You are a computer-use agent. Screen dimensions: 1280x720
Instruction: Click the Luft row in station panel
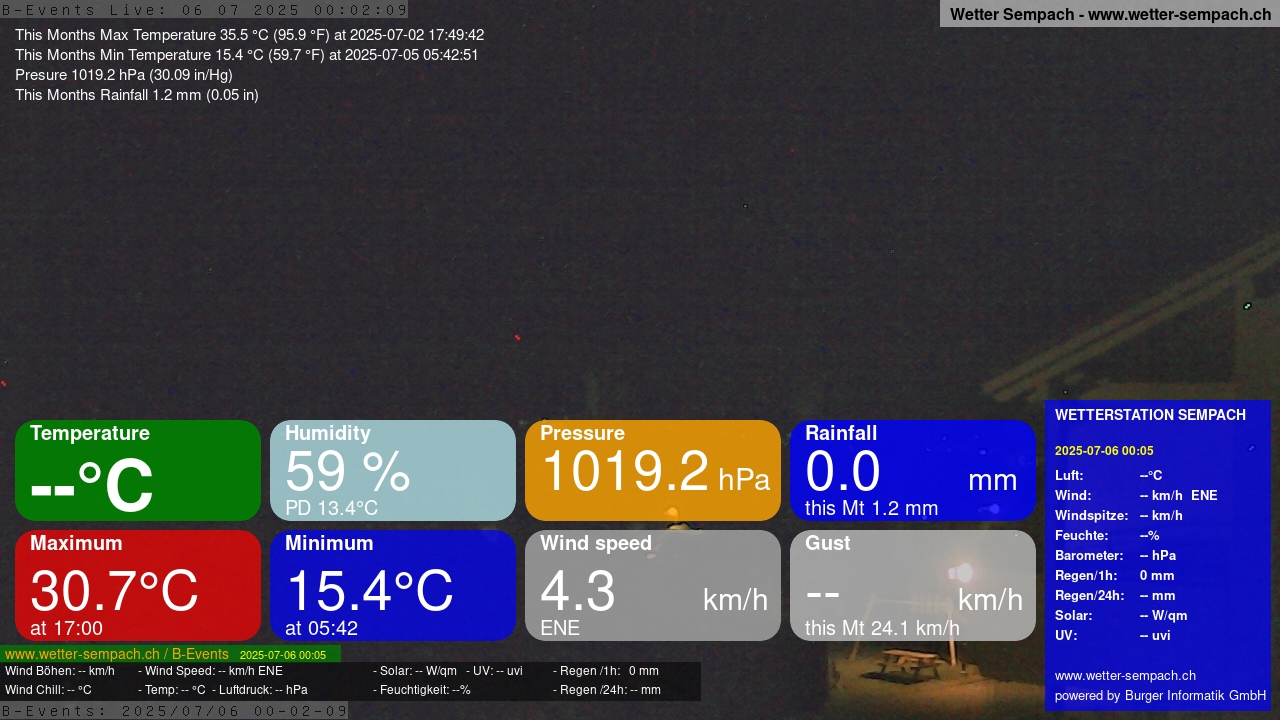coord(1108,476)
